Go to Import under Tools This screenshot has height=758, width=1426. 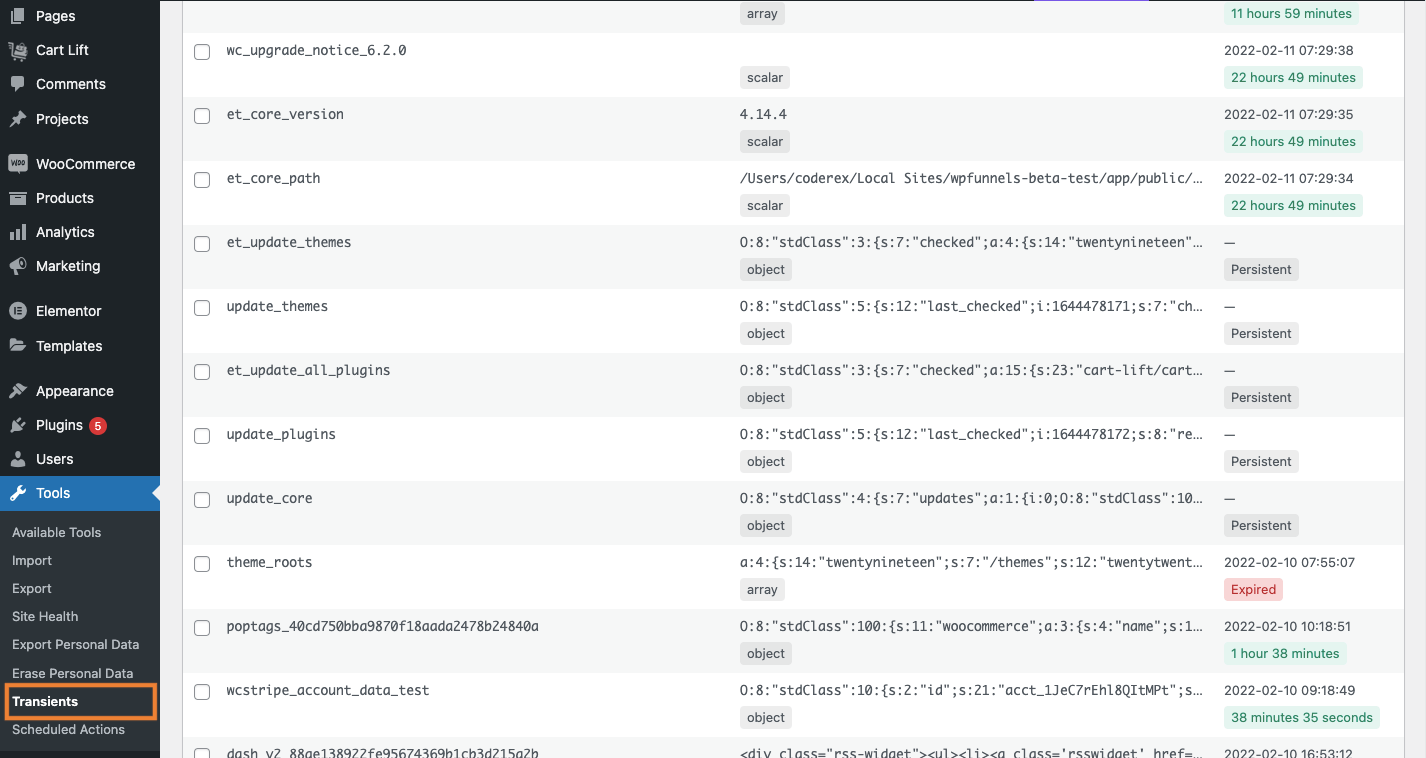point(32,560)
